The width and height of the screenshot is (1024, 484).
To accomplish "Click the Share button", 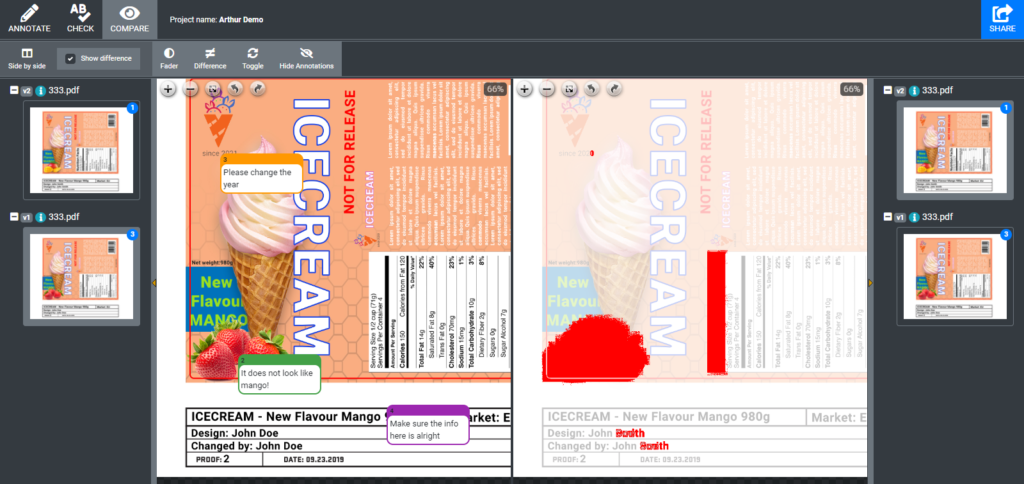I will (1002, 20).
